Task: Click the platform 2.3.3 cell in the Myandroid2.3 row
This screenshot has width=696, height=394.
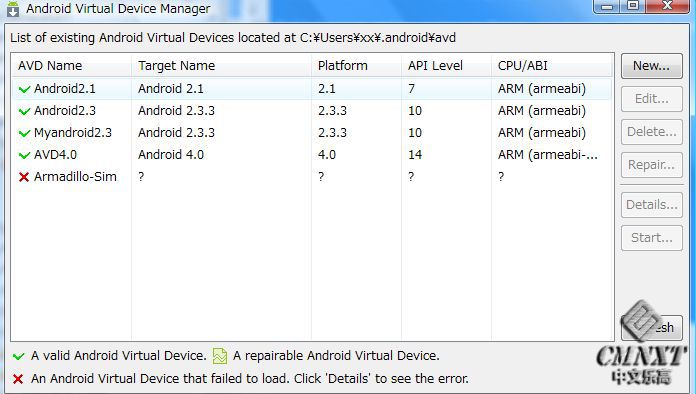Action: click(x=332, y=133)
